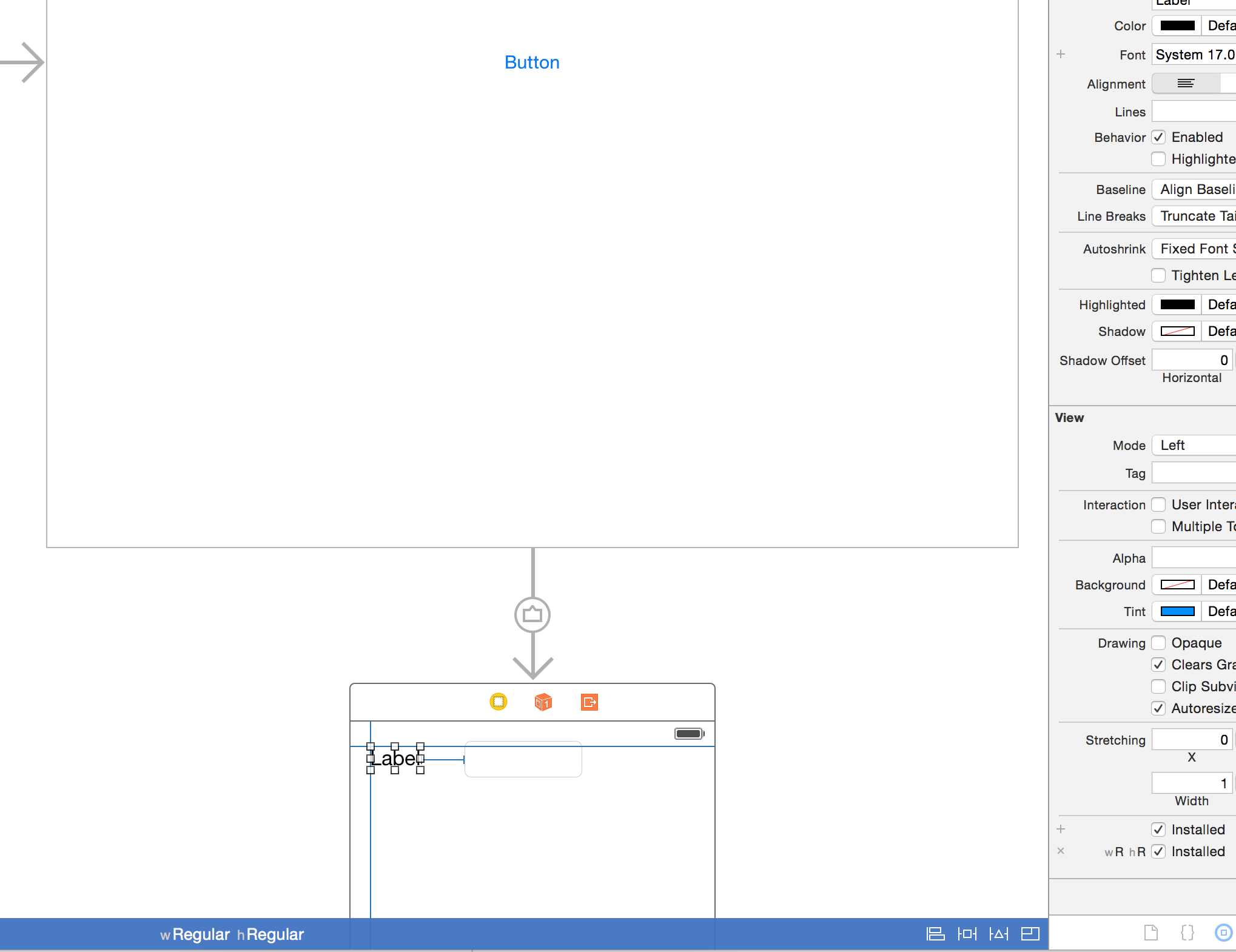Show the Object library
Viewport: 1236px width, 952px height.
pos(1223,933)
